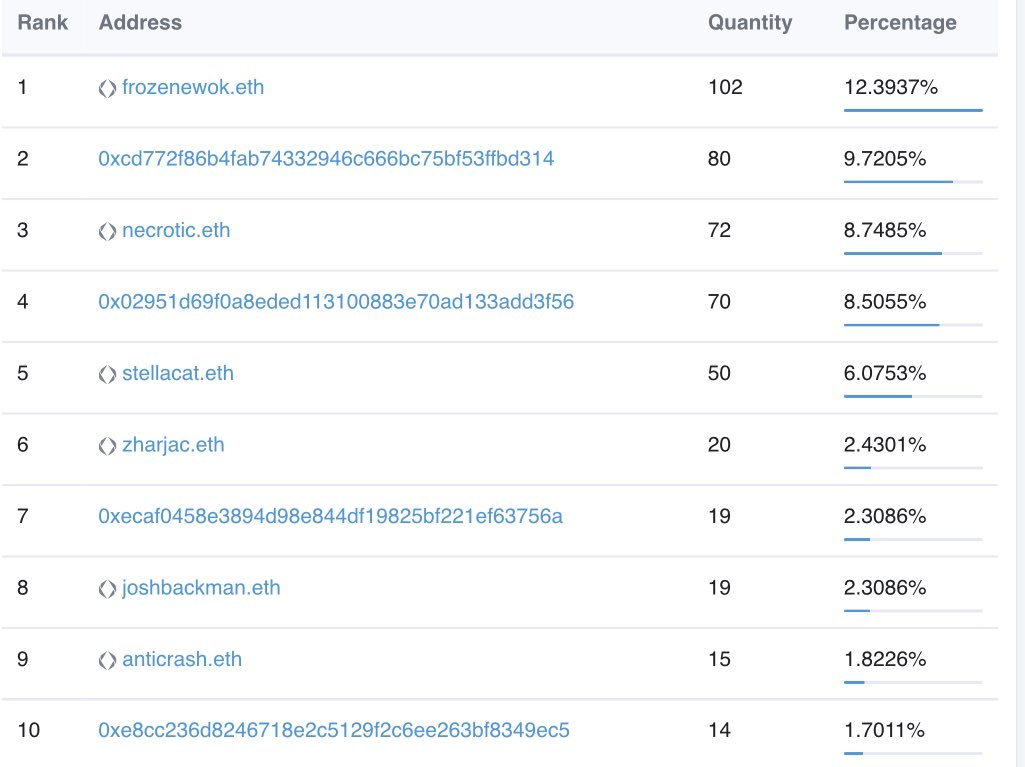Image resolution: width=1025 pixels, height=767 pixels.
Task: Select percentage text 2.4301%
Action: click(x=885, y=445)
